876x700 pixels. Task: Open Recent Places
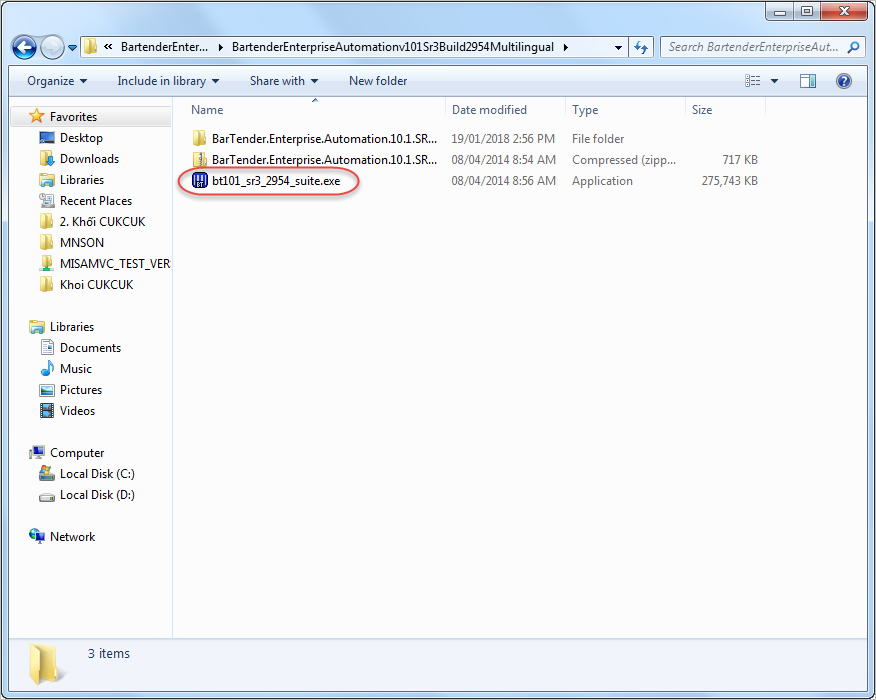(96, 201)
